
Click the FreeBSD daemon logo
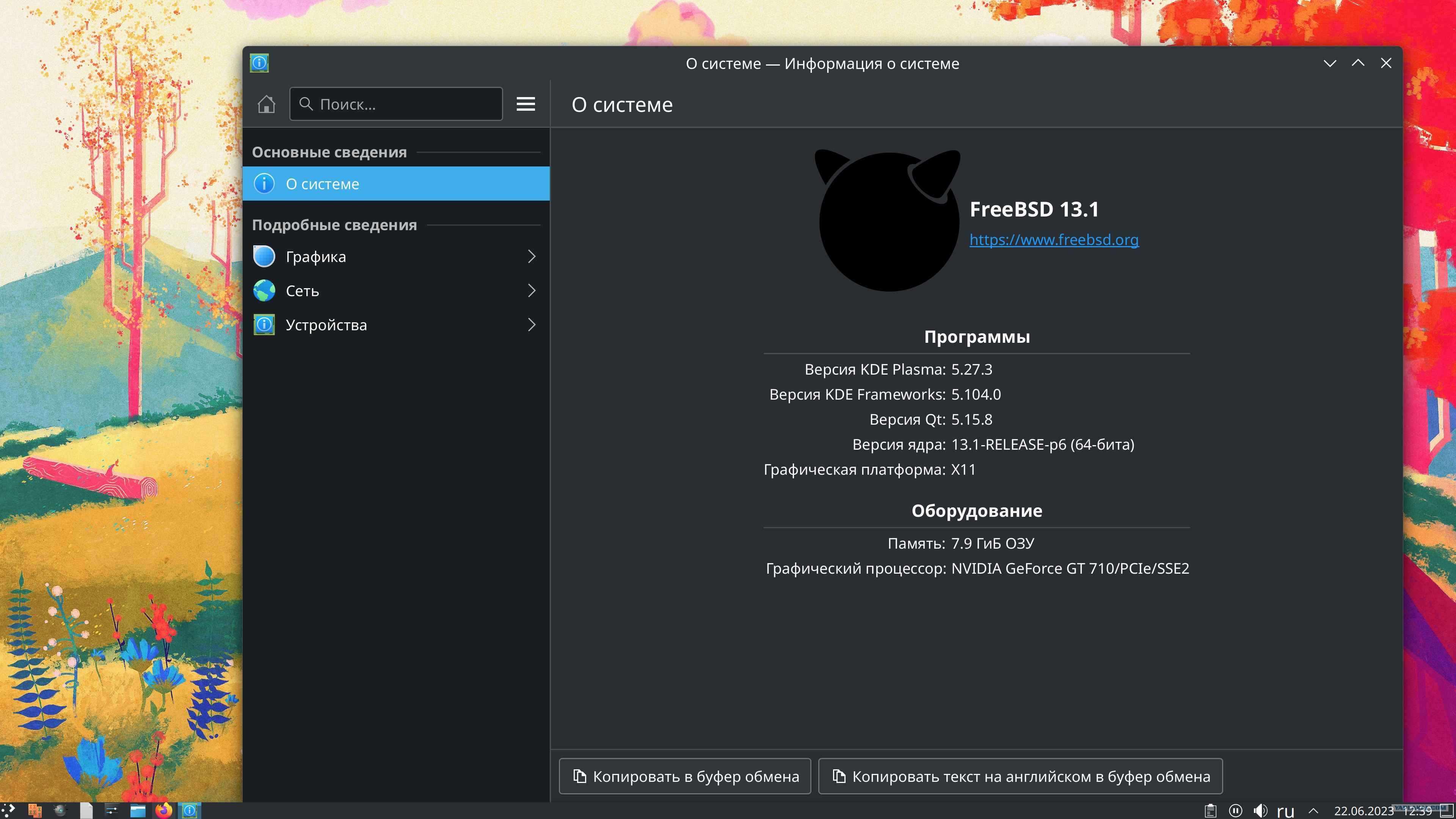click(x=888, y=220)
